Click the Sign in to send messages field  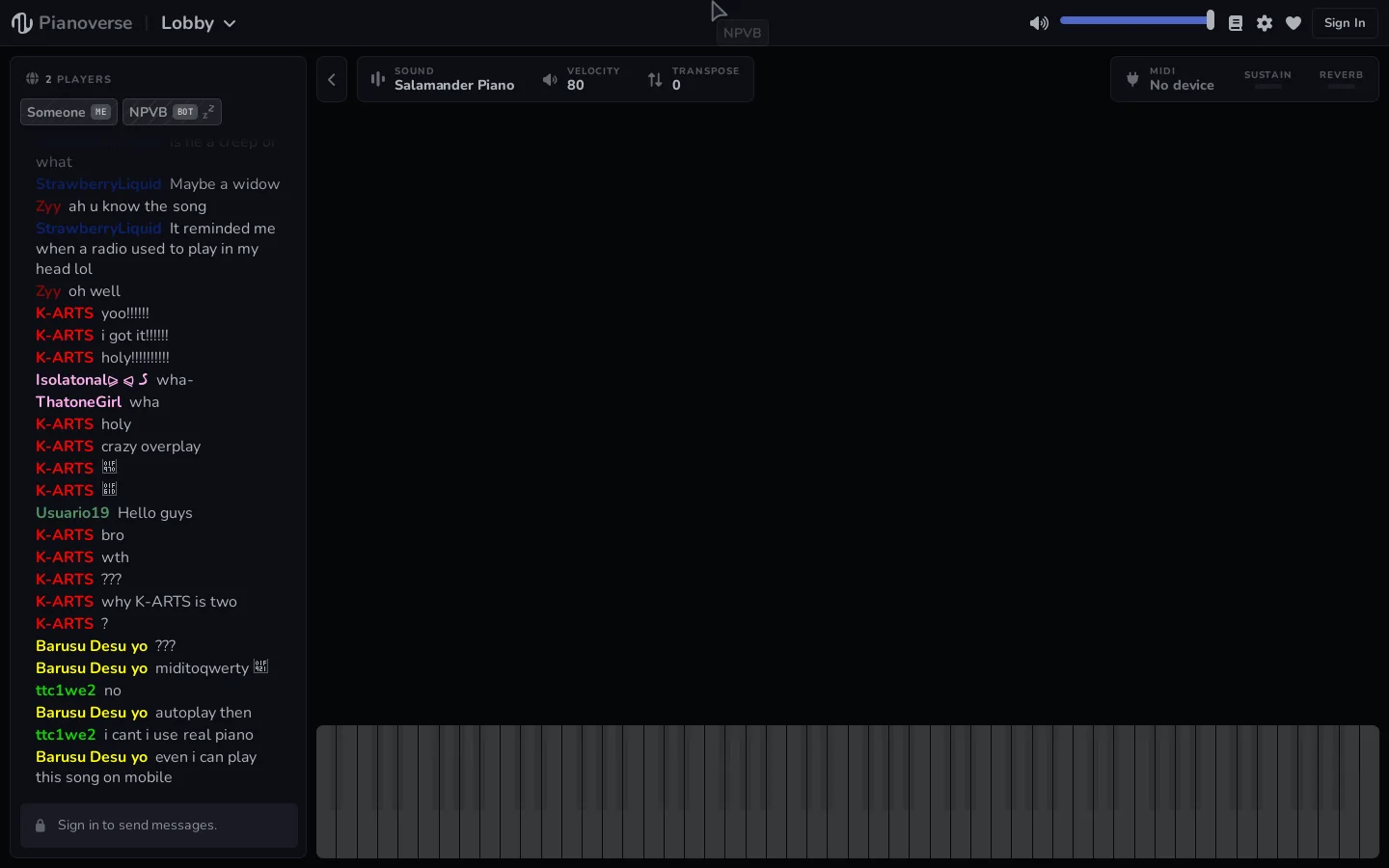pos(159,826)
